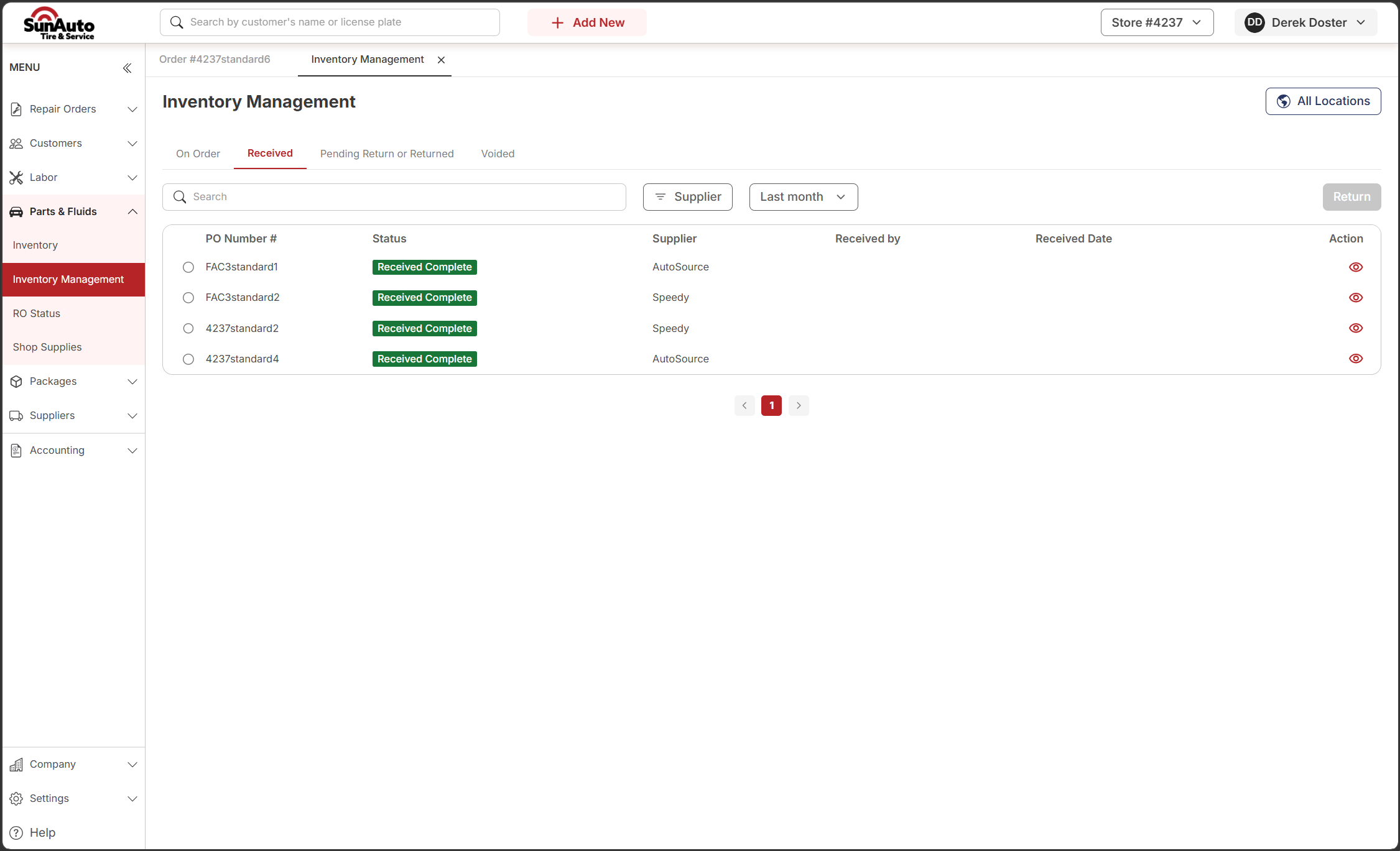View FAC3standard1 details via eye icon
1400x851 pixels.
pyautogui.click(x=1356, y=267)
